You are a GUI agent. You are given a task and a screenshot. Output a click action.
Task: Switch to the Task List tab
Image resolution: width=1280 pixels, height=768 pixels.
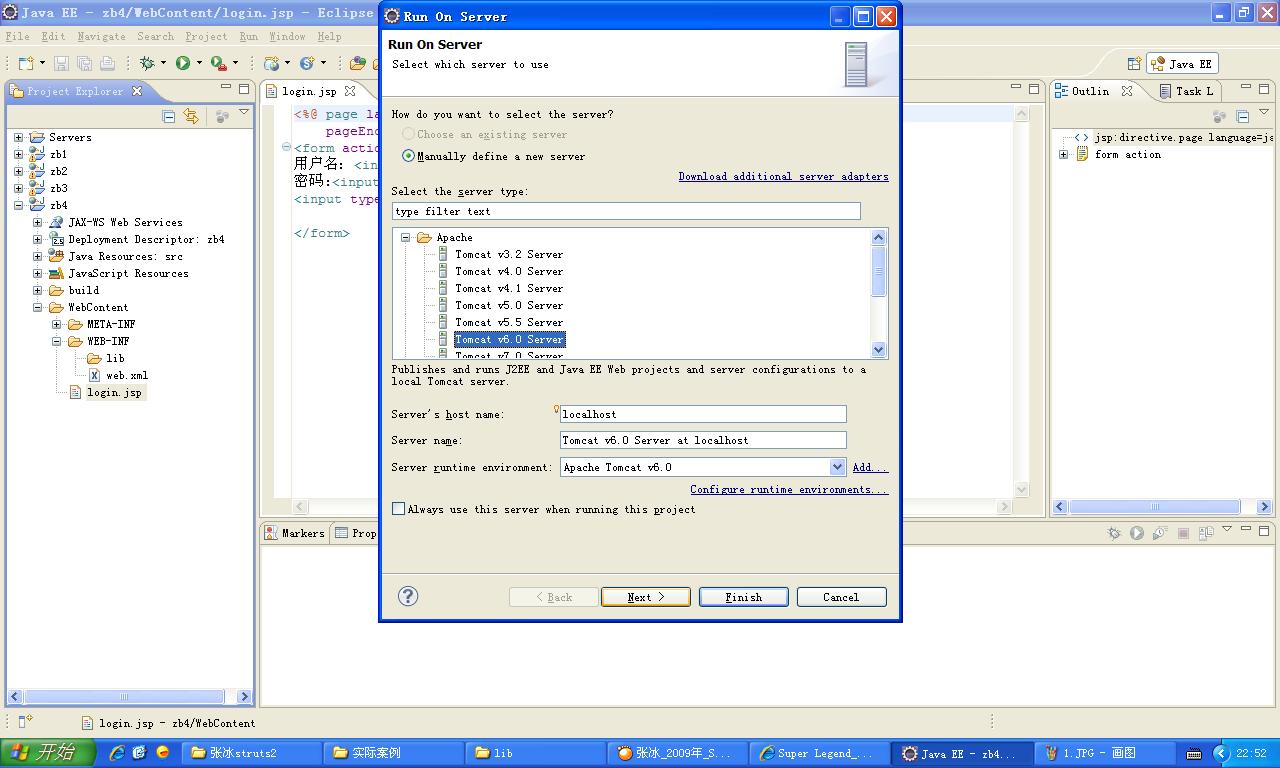click(x=1187, y=91)
